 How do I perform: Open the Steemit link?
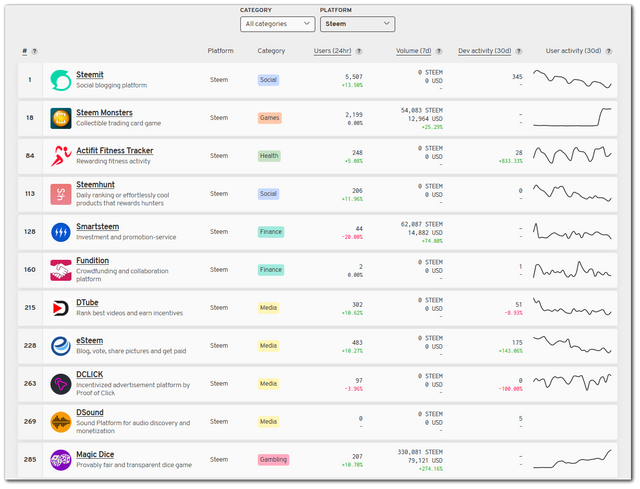click(x=90, y=75)
